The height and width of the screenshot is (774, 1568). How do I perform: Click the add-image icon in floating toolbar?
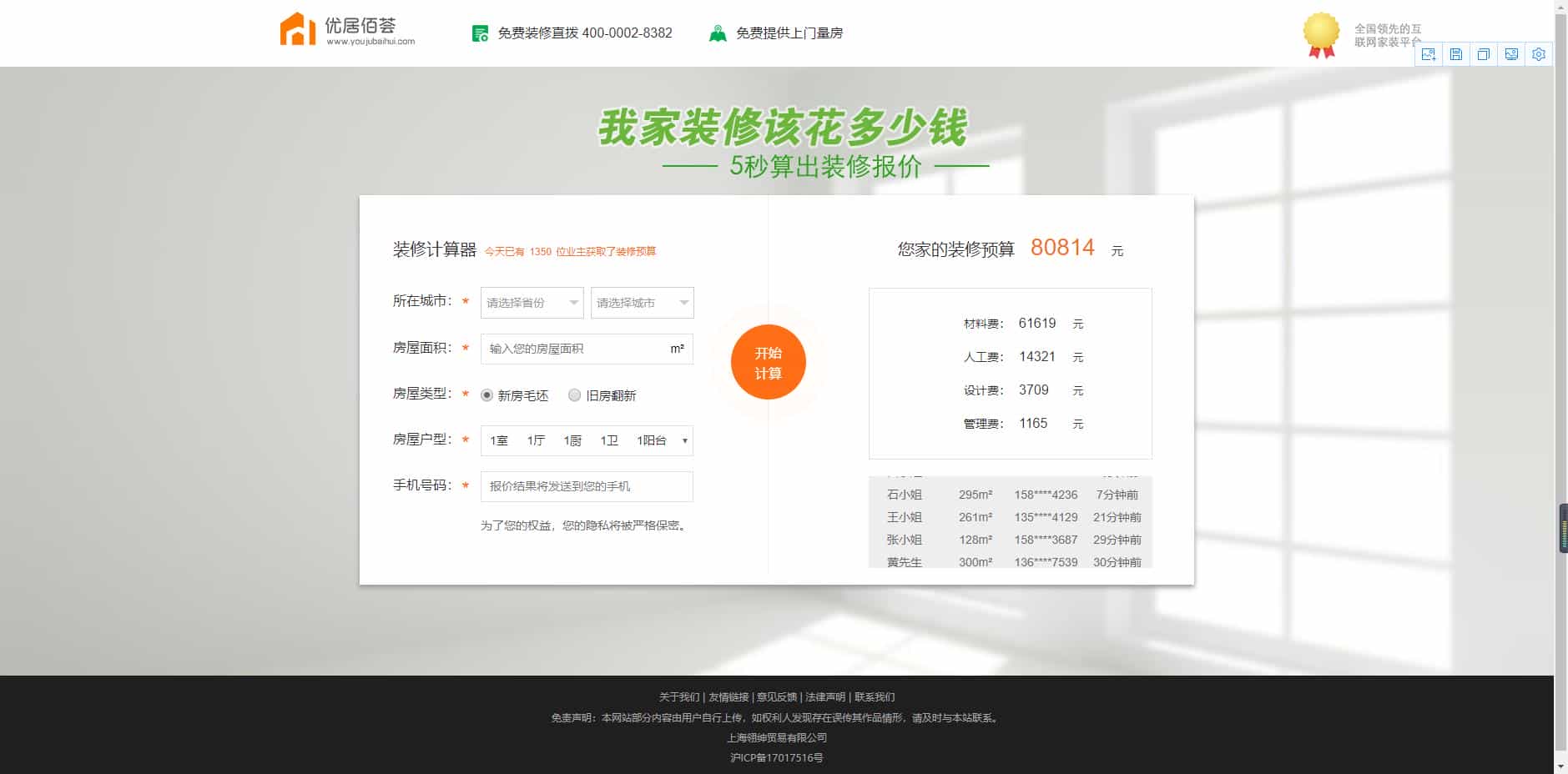click(x=1429, y=54)
